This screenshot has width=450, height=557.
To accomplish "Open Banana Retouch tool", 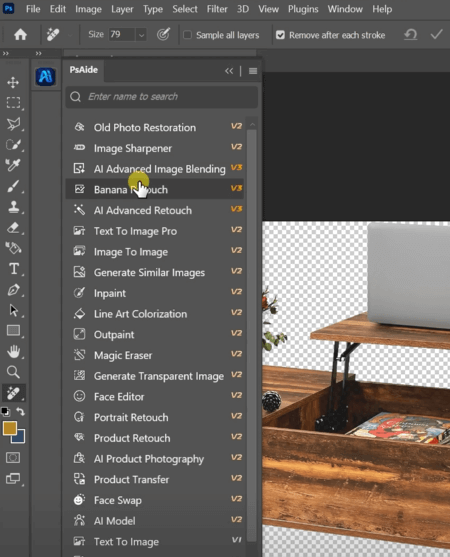I will [155, 189].
